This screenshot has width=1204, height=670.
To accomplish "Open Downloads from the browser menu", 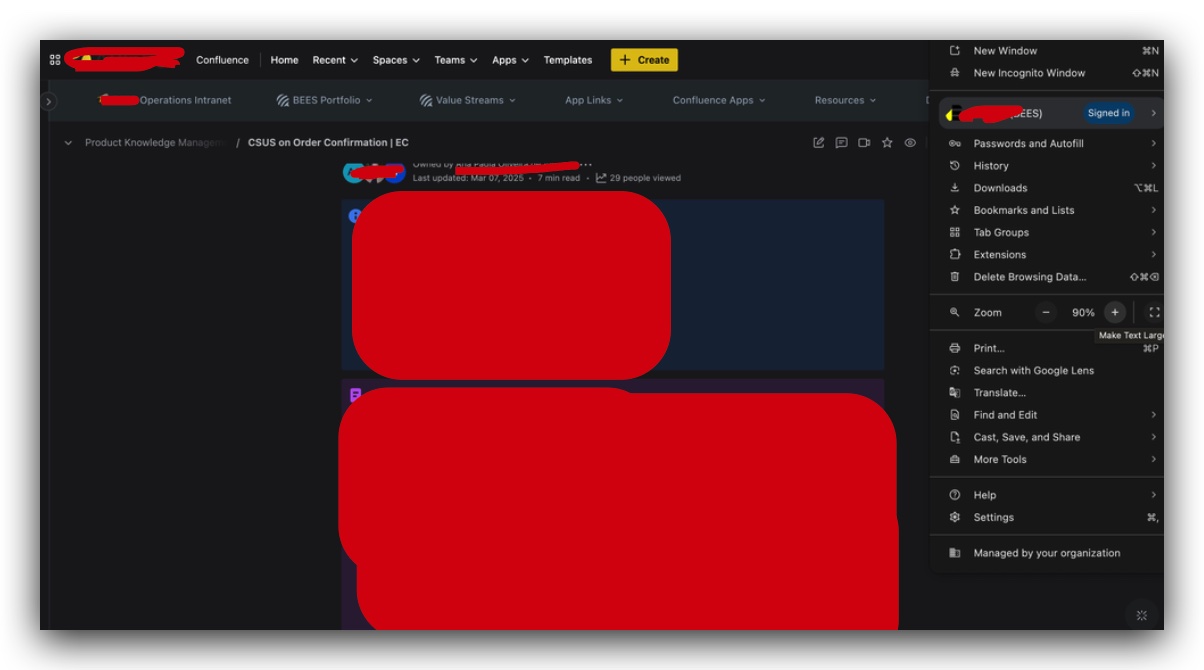I will 1046,188.
